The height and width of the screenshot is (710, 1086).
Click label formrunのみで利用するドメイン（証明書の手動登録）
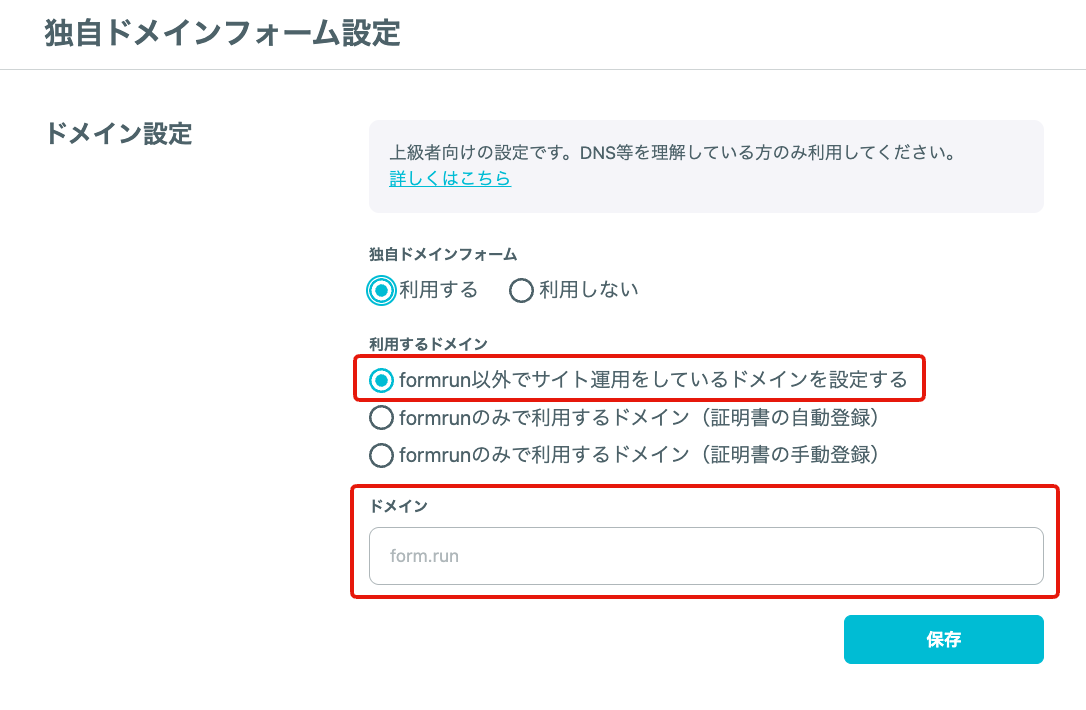coord(640,455)
